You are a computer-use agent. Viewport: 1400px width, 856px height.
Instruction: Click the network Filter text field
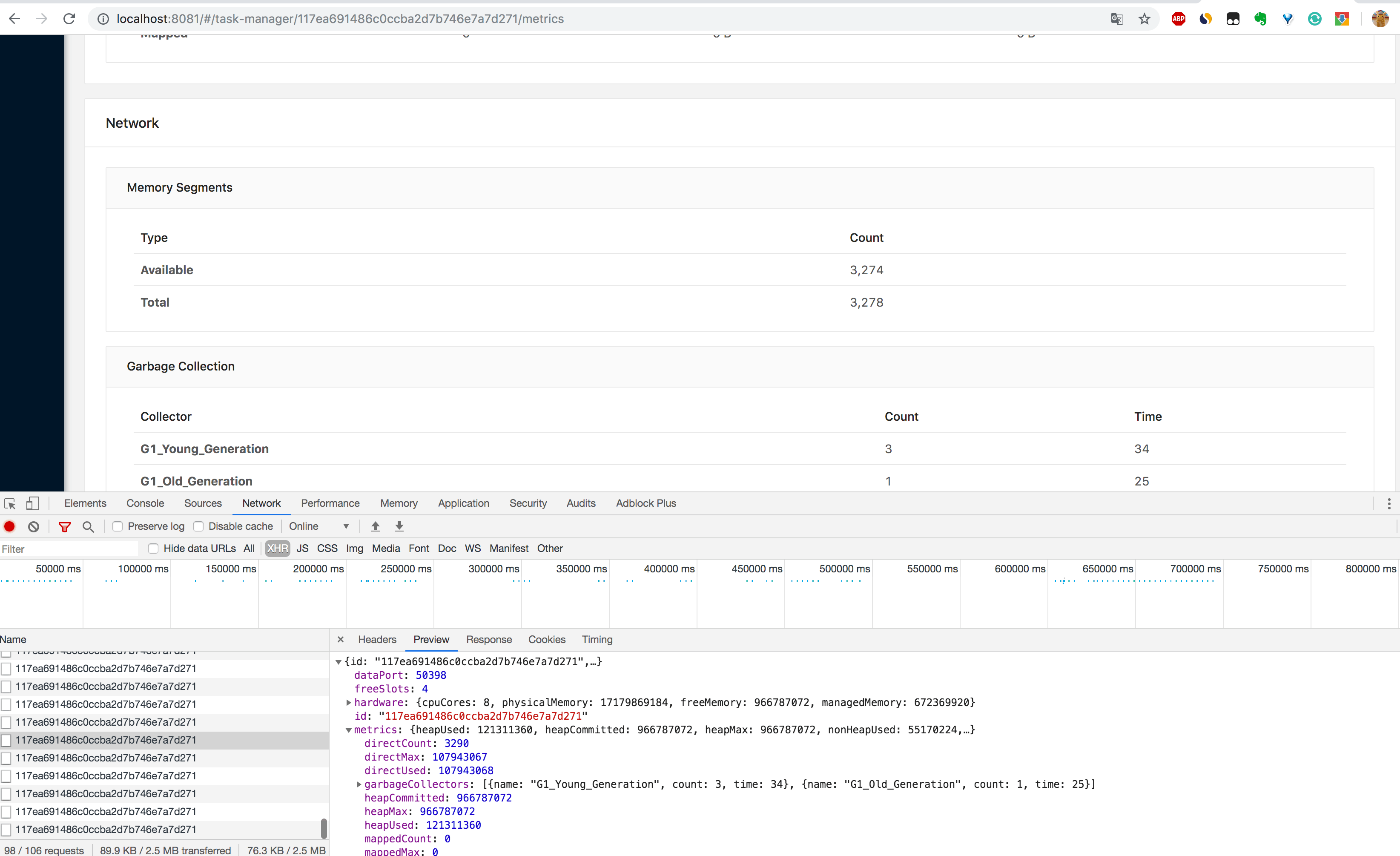point(69,549)
